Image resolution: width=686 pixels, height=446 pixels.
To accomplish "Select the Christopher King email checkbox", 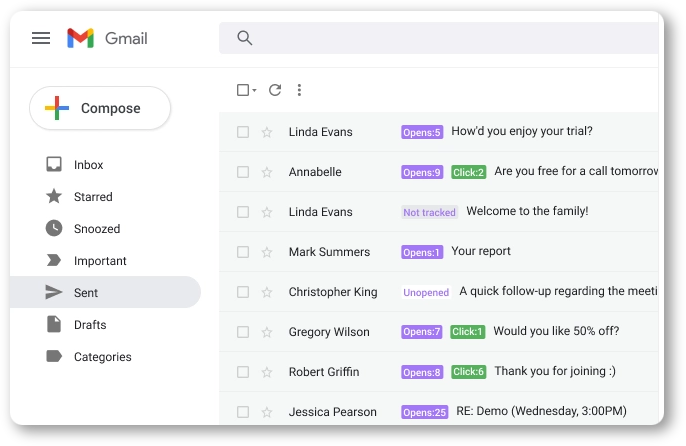I will (243, 292).
